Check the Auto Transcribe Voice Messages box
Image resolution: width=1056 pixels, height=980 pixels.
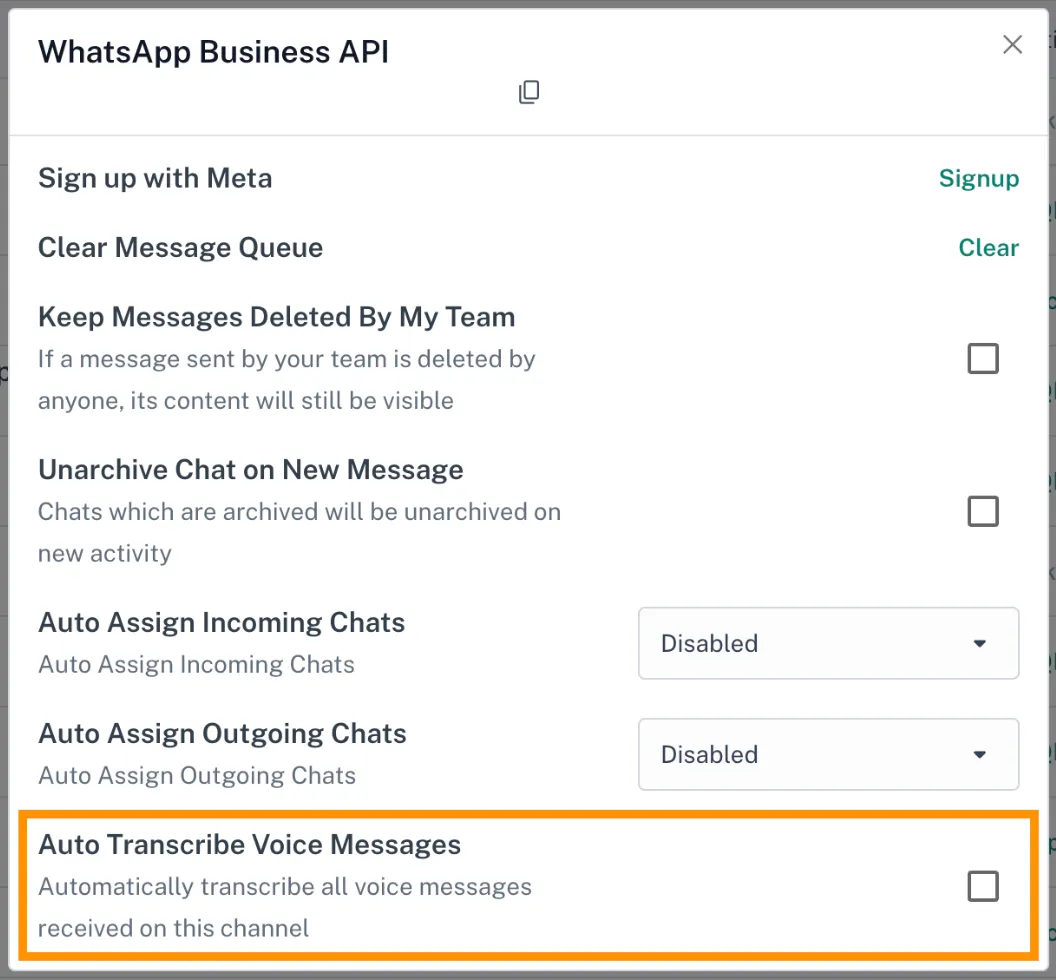pyautogui.click(x=982, y=886)
